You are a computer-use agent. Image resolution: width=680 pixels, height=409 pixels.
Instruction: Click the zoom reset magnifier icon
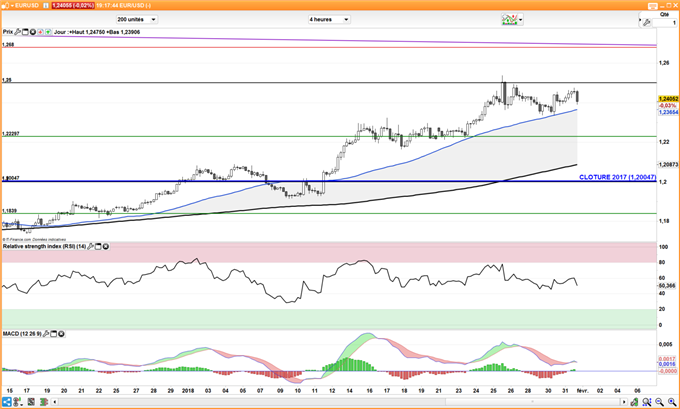[647, 402]
